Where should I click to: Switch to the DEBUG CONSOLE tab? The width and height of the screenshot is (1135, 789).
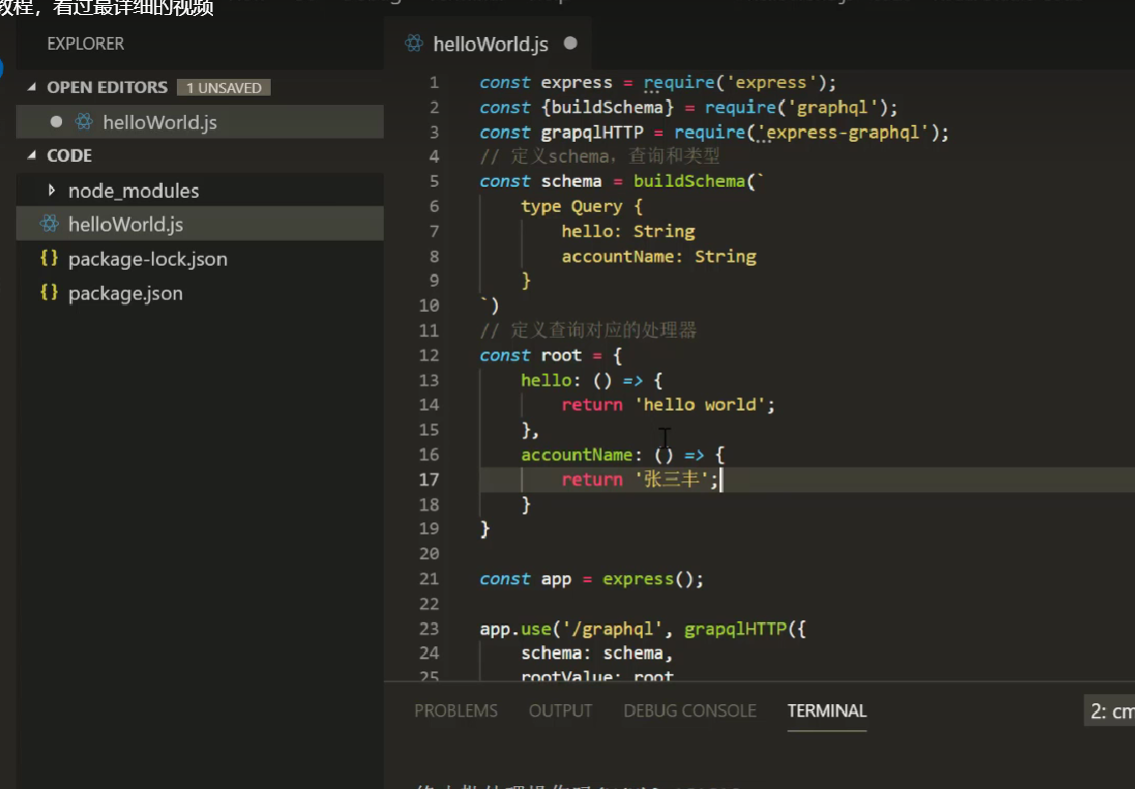point(690,711)
